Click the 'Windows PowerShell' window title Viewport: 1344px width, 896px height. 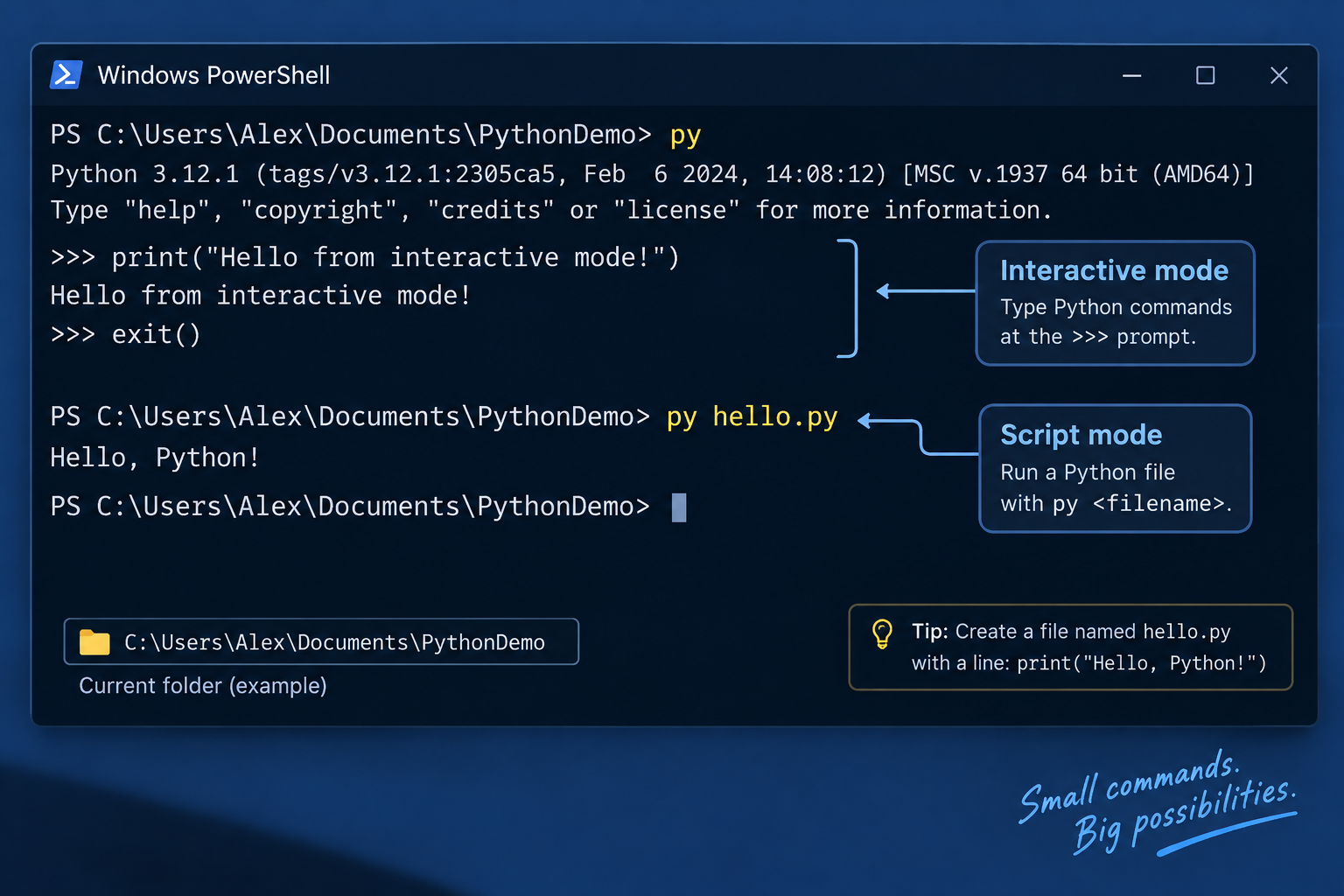pos(214,75)
